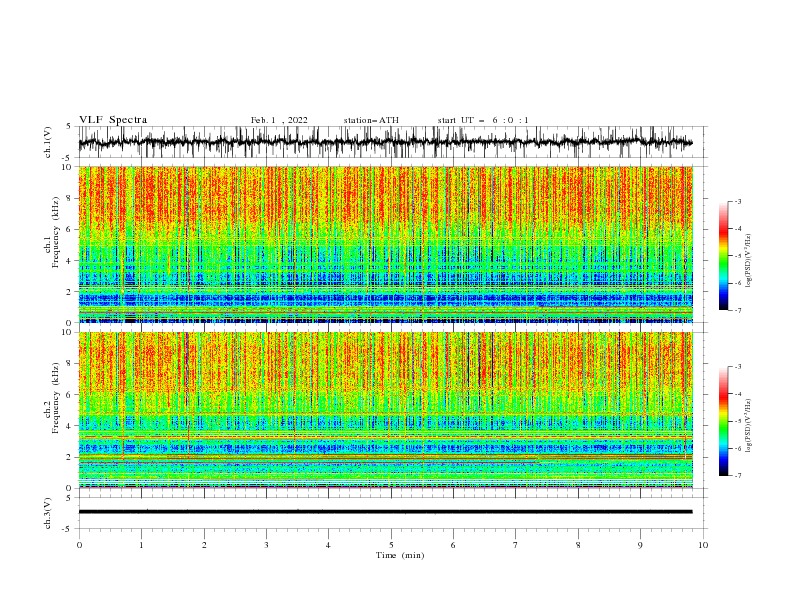Click the ch.2 frequency axis "6" tick label
Image resolution: width=792 pixels, height=612 pixels.
point(70,394)
